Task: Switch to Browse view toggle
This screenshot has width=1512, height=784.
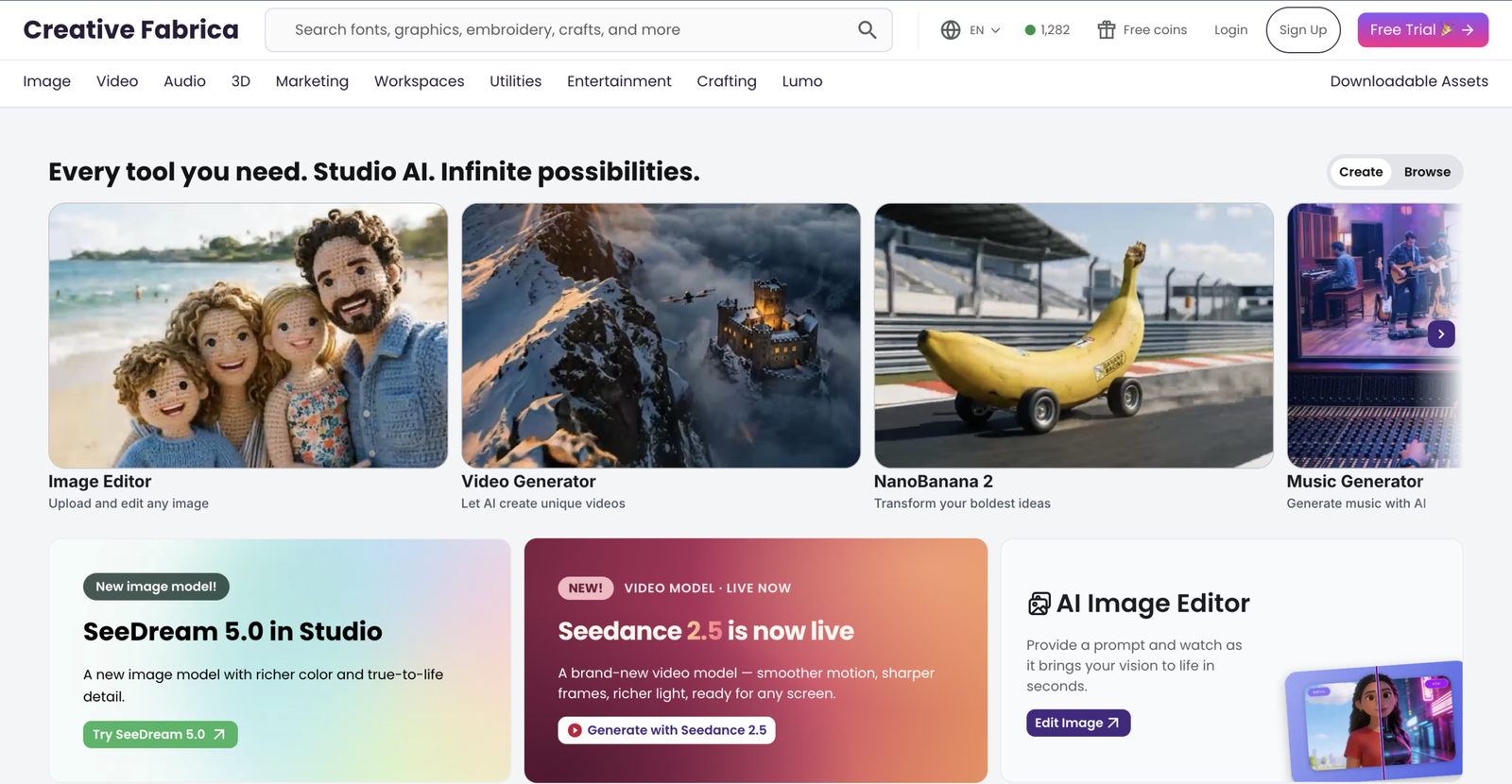Action: [1427, 172]
